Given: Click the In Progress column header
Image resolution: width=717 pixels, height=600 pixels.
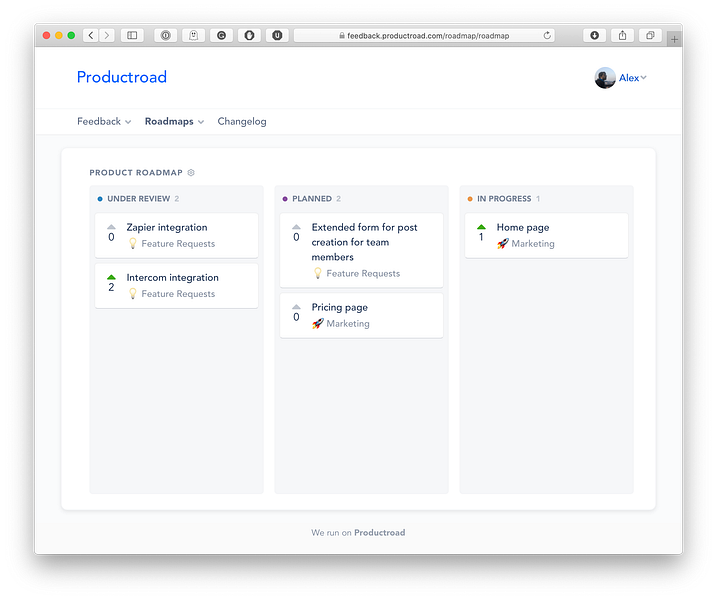Looking at the screenshot, I should click(504, 198).
